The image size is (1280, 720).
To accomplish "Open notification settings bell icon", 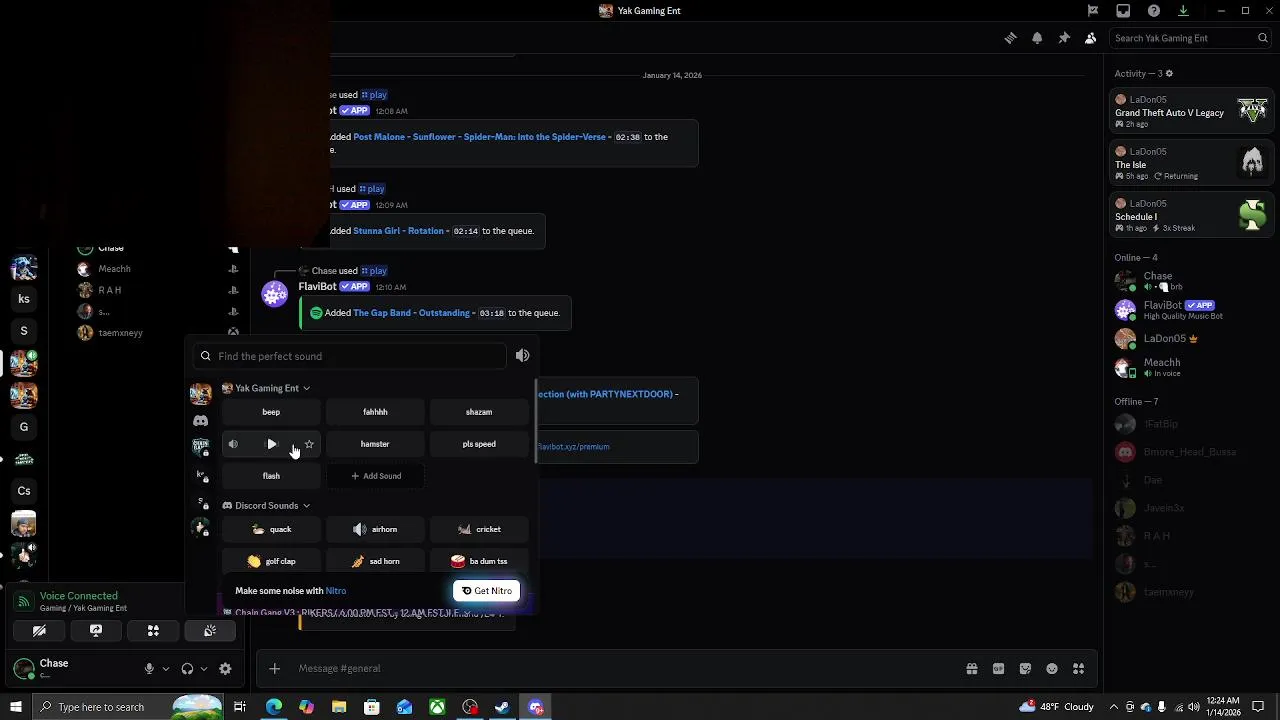I will [x=1037, y=38].
